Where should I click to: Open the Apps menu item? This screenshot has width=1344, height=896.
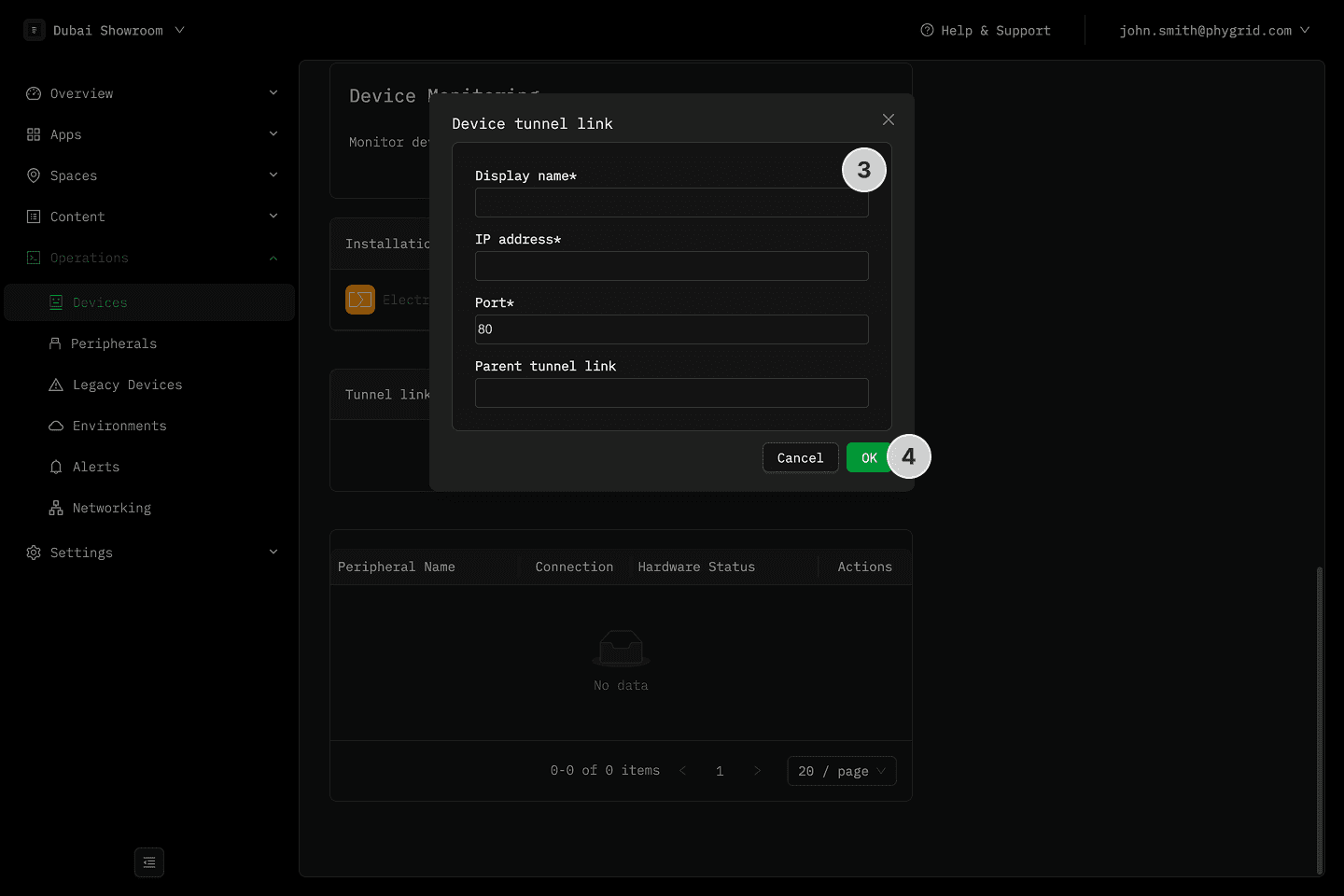(x=149, y=134)
